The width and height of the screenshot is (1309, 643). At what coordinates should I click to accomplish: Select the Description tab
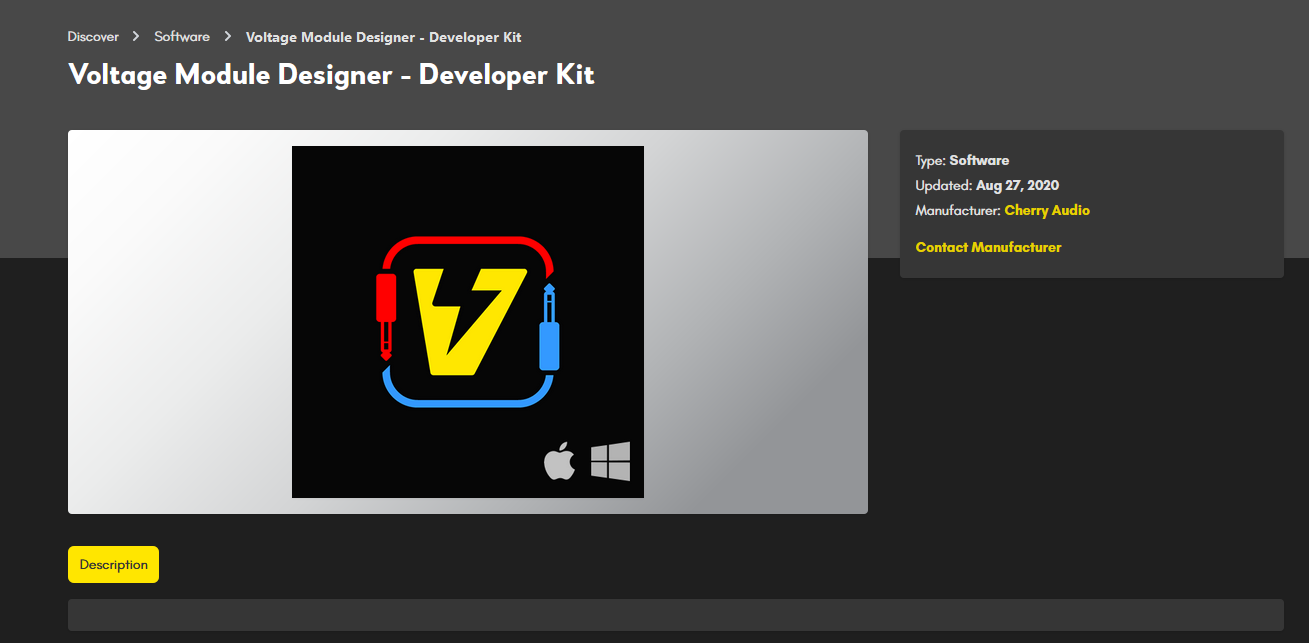point(113,564)
